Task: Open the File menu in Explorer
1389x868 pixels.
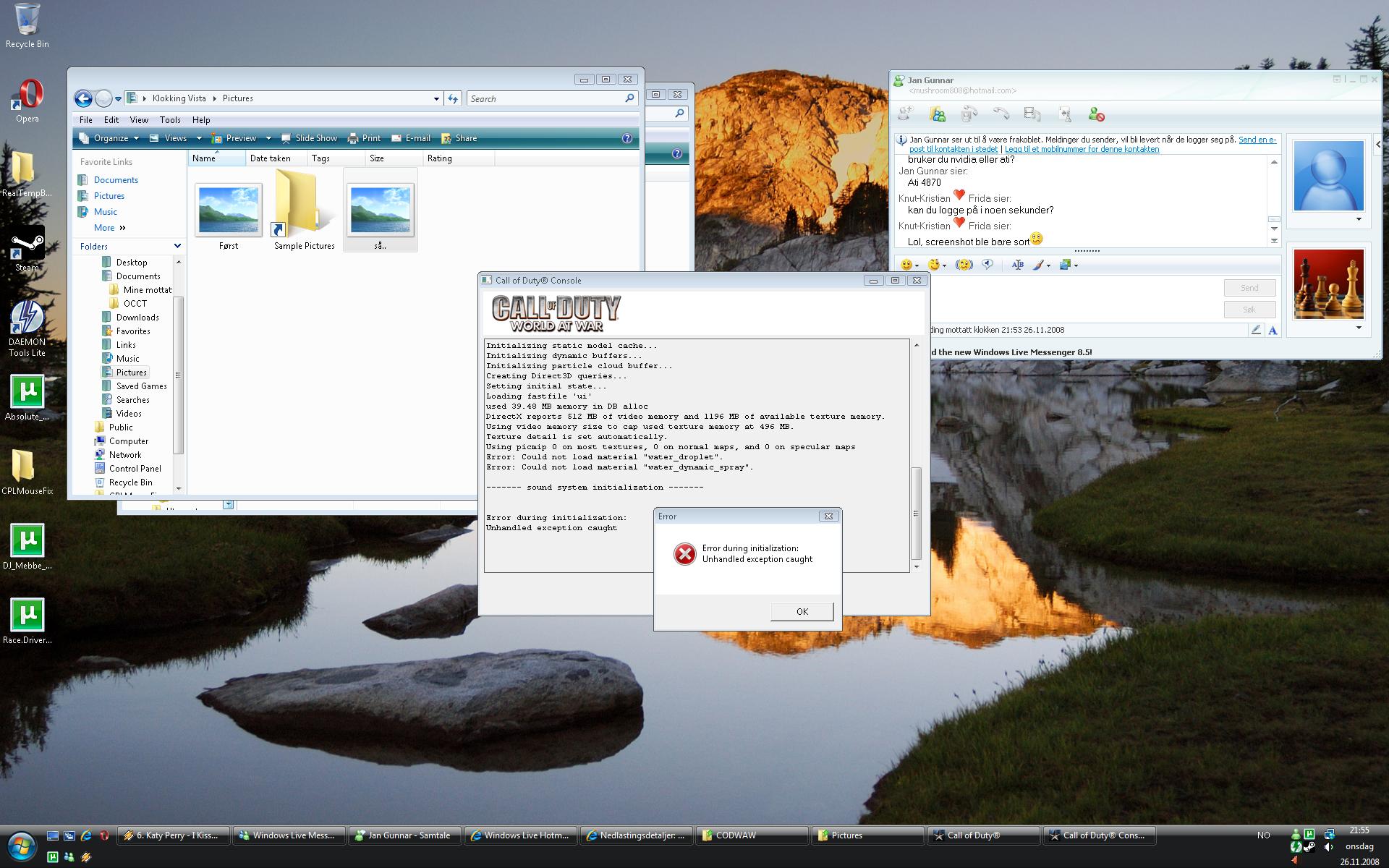Action: tap(86, 120)
